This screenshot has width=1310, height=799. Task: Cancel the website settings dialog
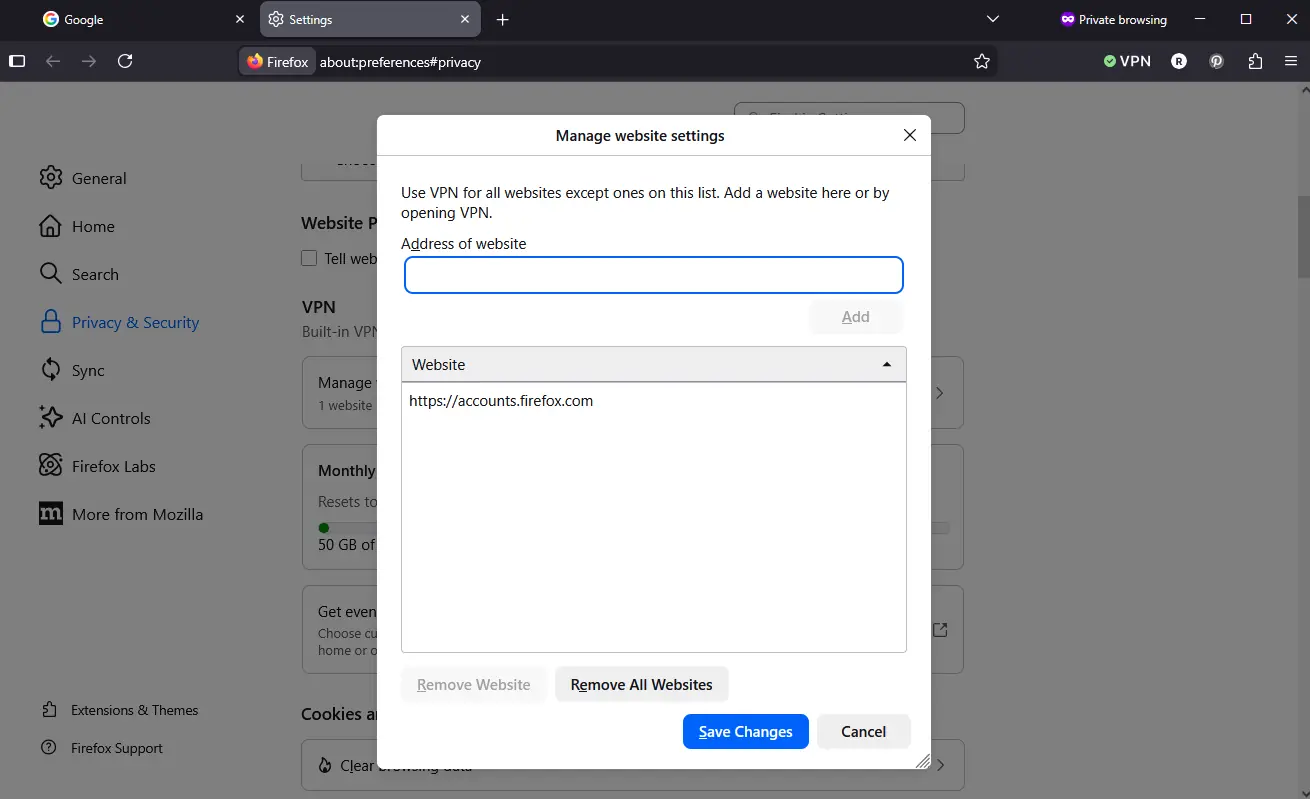click(x=864, y=732)
